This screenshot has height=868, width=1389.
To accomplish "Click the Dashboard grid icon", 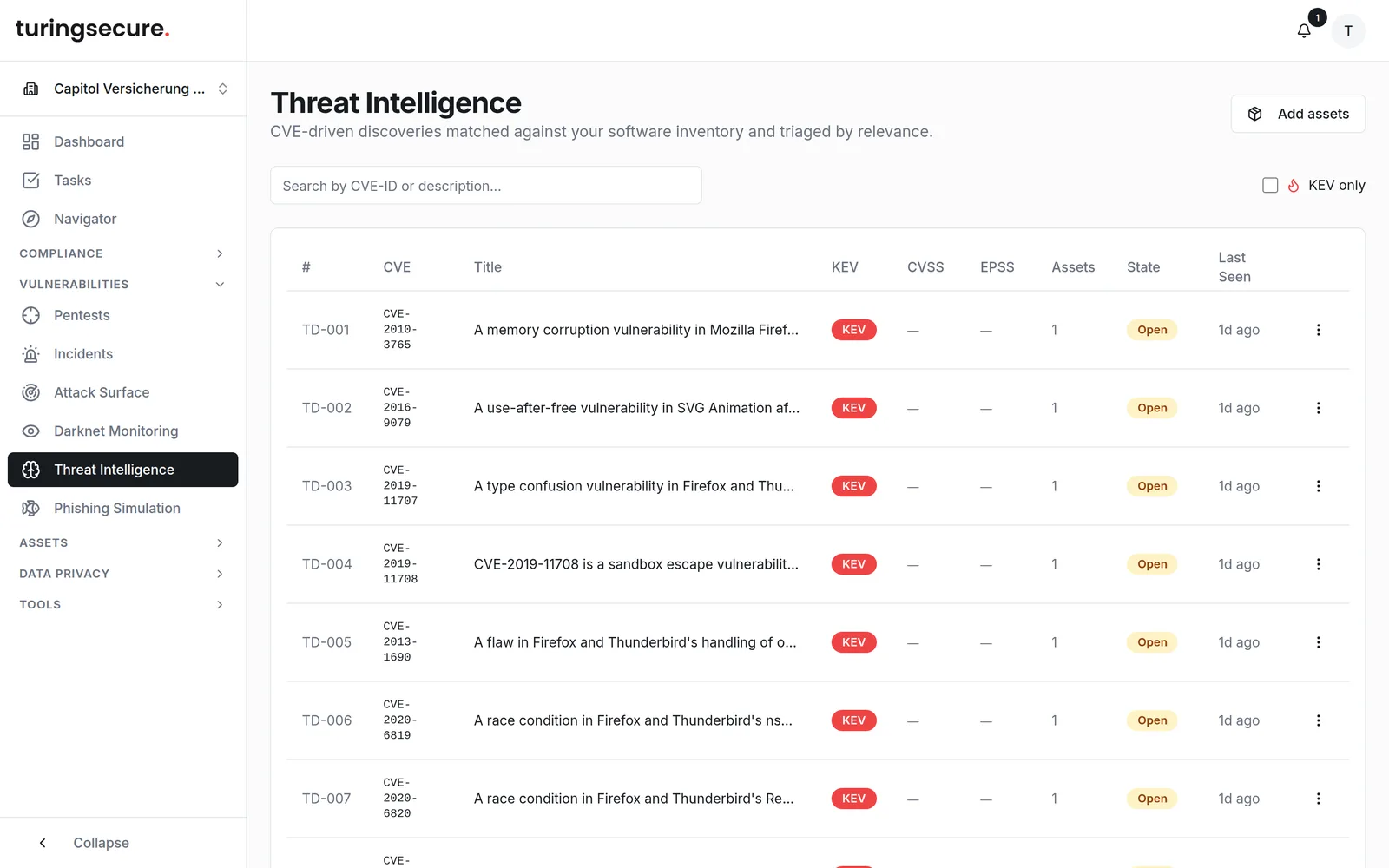I will (x=31, y=141).
